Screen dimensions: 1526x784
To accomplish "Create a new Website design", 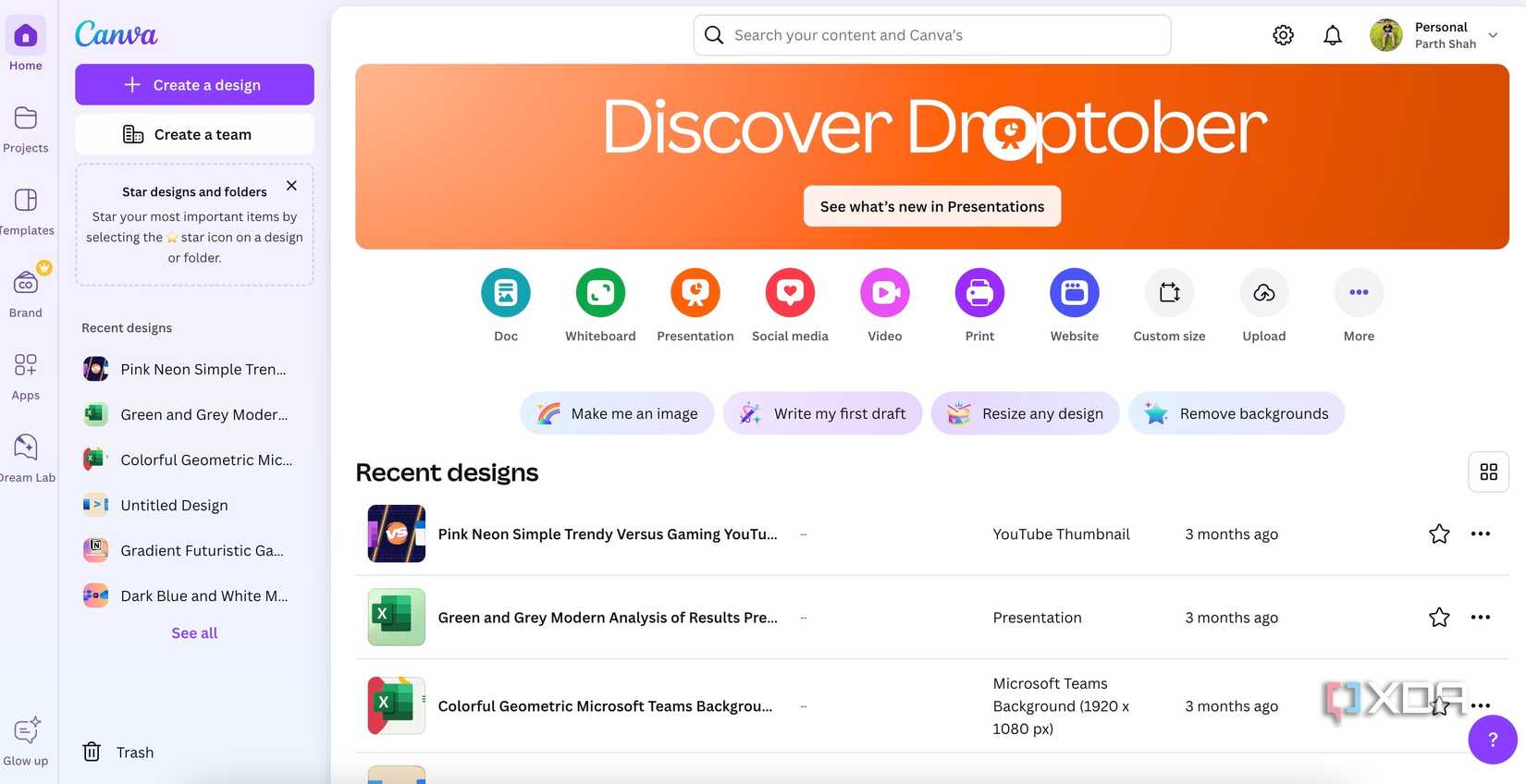I will tap(1075, 293).
